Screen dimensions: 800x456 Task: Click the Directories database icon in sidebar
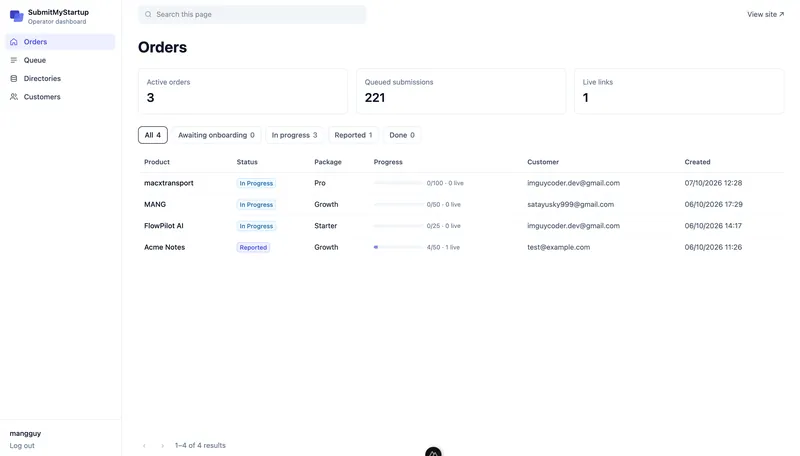click(x=14, y=79)
